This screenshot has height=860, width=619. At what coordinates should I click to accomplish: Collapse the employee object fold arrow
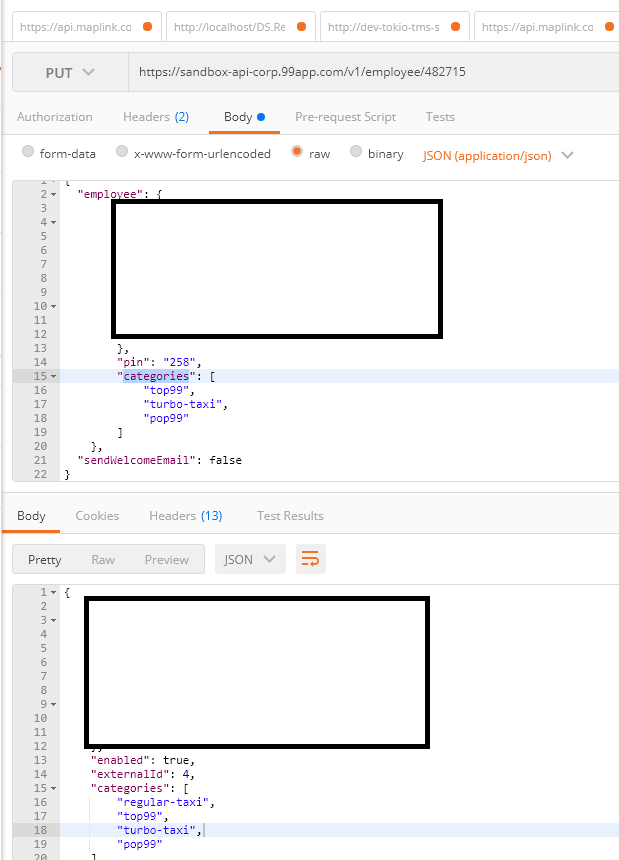click(x=54, y=194)
